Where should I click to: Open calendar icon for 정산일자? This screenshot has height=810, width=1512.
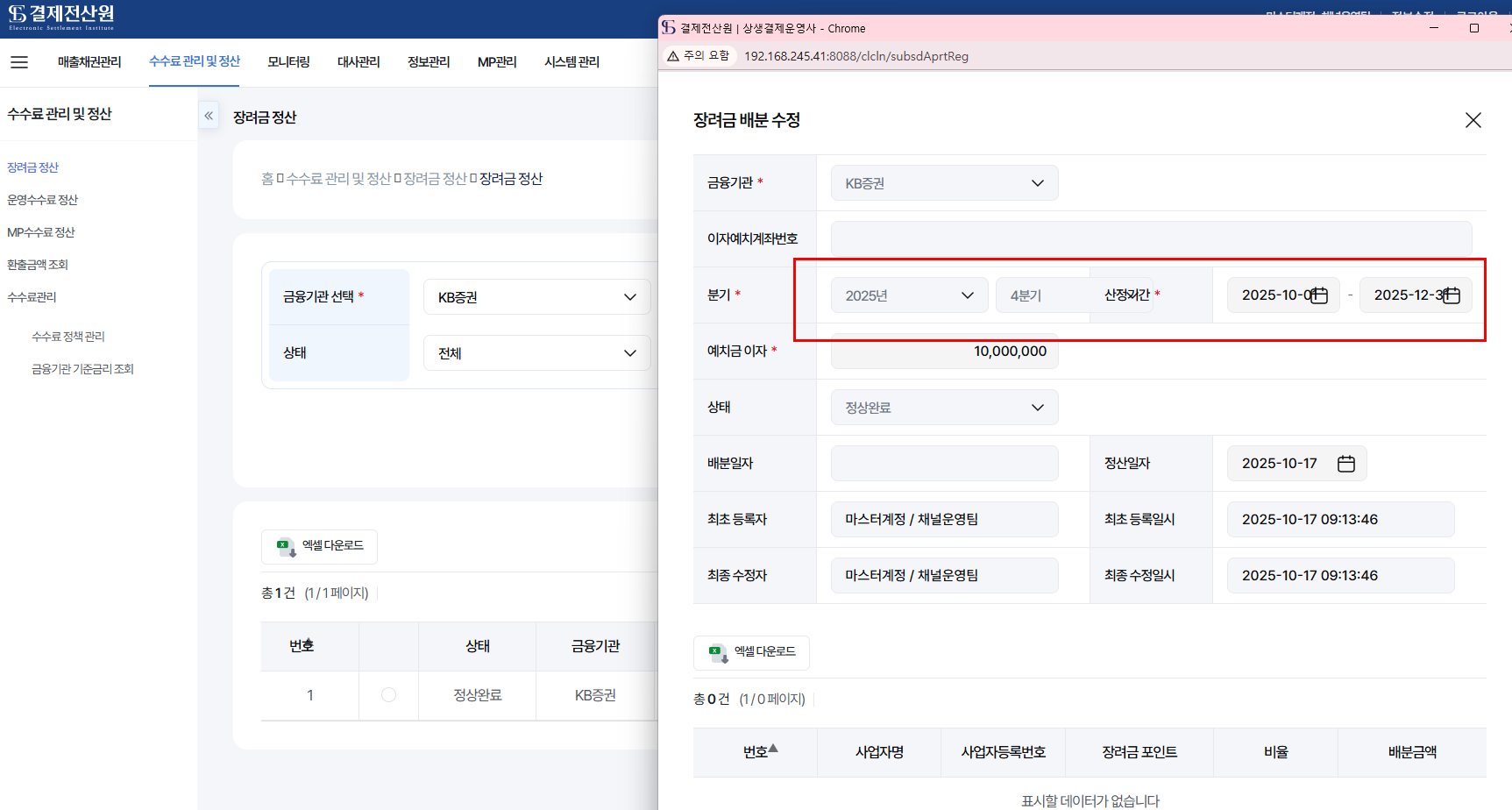tap(1346, 464)
